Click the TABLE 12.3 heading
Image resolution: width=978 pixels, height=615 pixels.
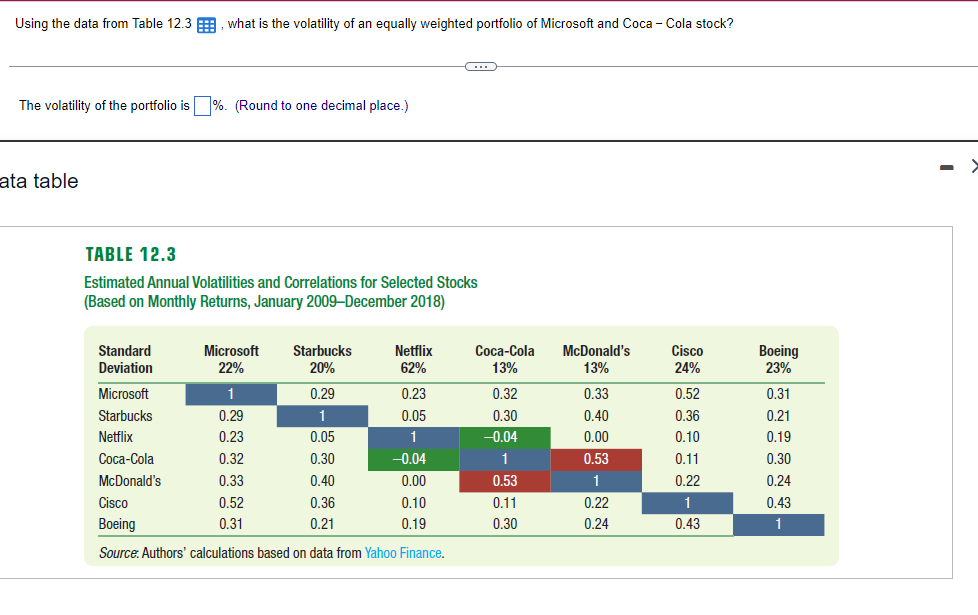click(130, 254)
